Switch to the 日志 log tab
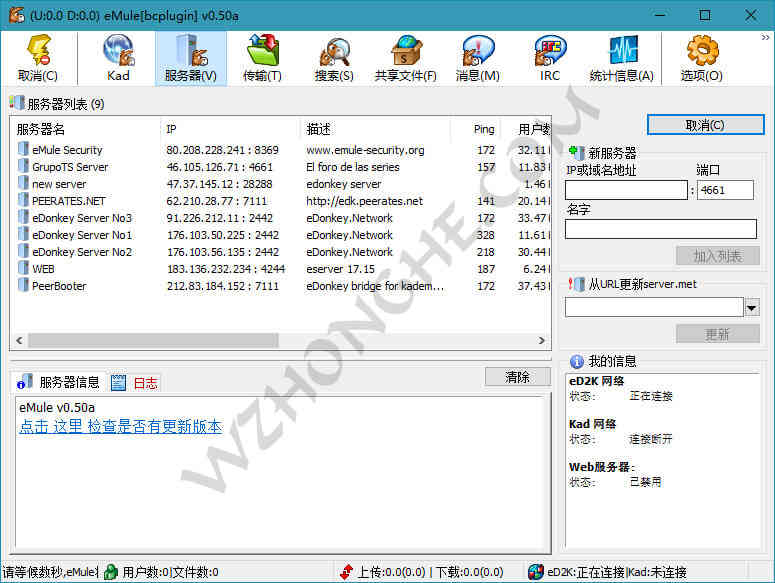 click(x=134, y=382)
